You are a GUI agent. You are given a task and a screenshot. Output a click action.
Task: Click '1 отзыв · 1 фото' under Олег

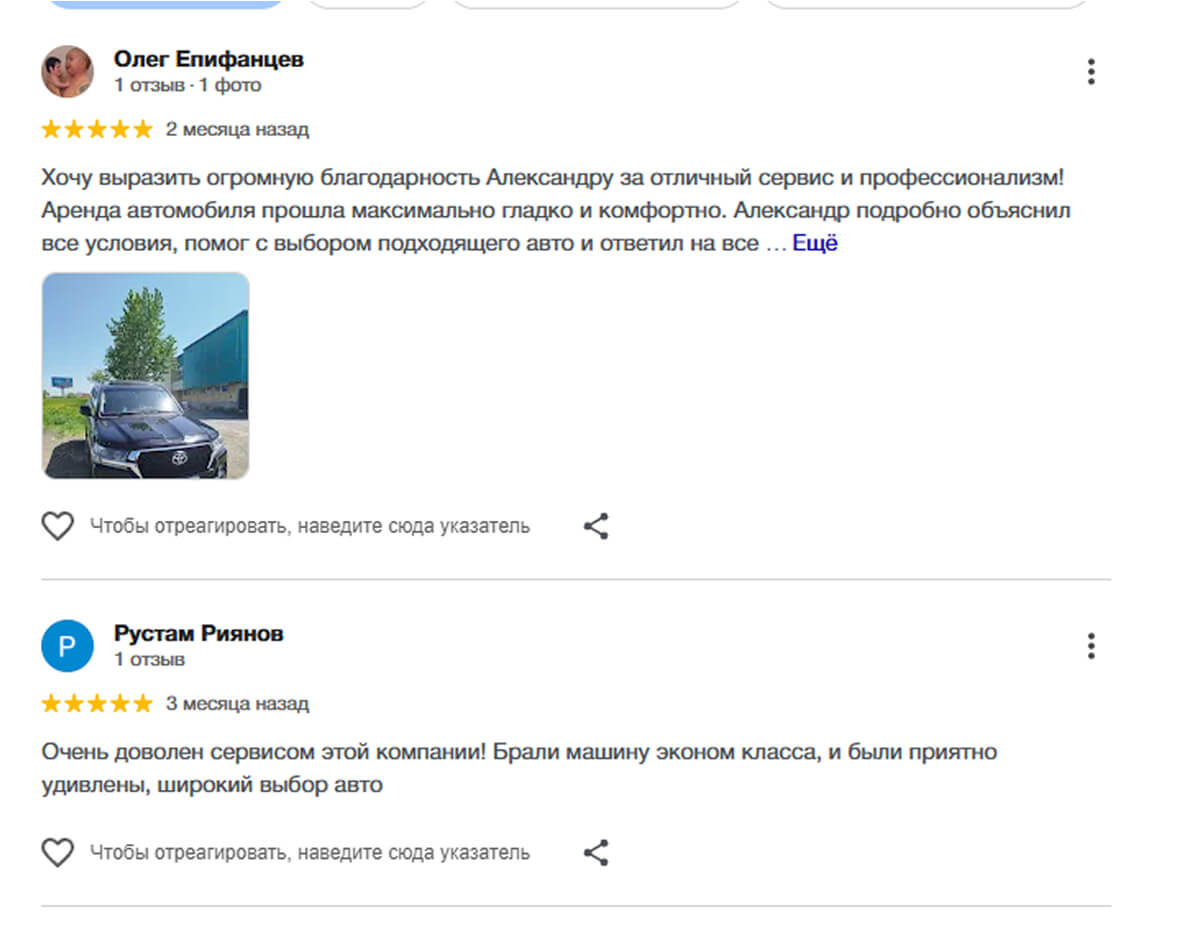click(x=187, y=86)
